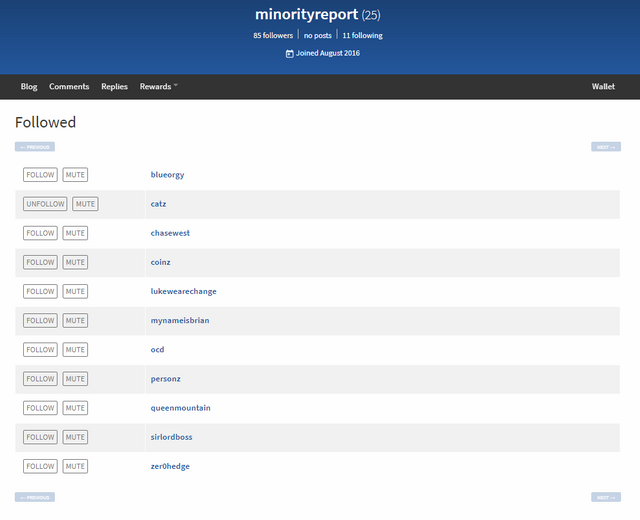Click the top Previous pagination button
This screenshot has height=520, width=640.
pos(35,147)
